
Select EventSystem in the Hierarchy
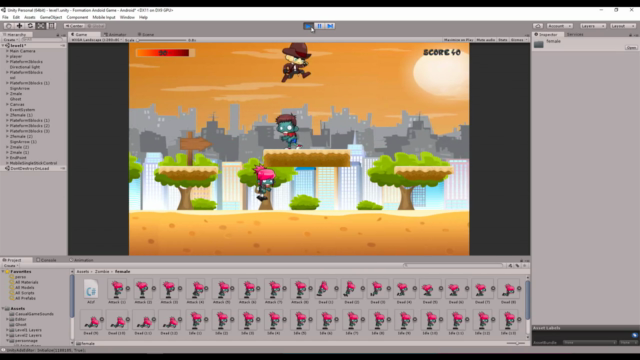[x=22, y=110]
